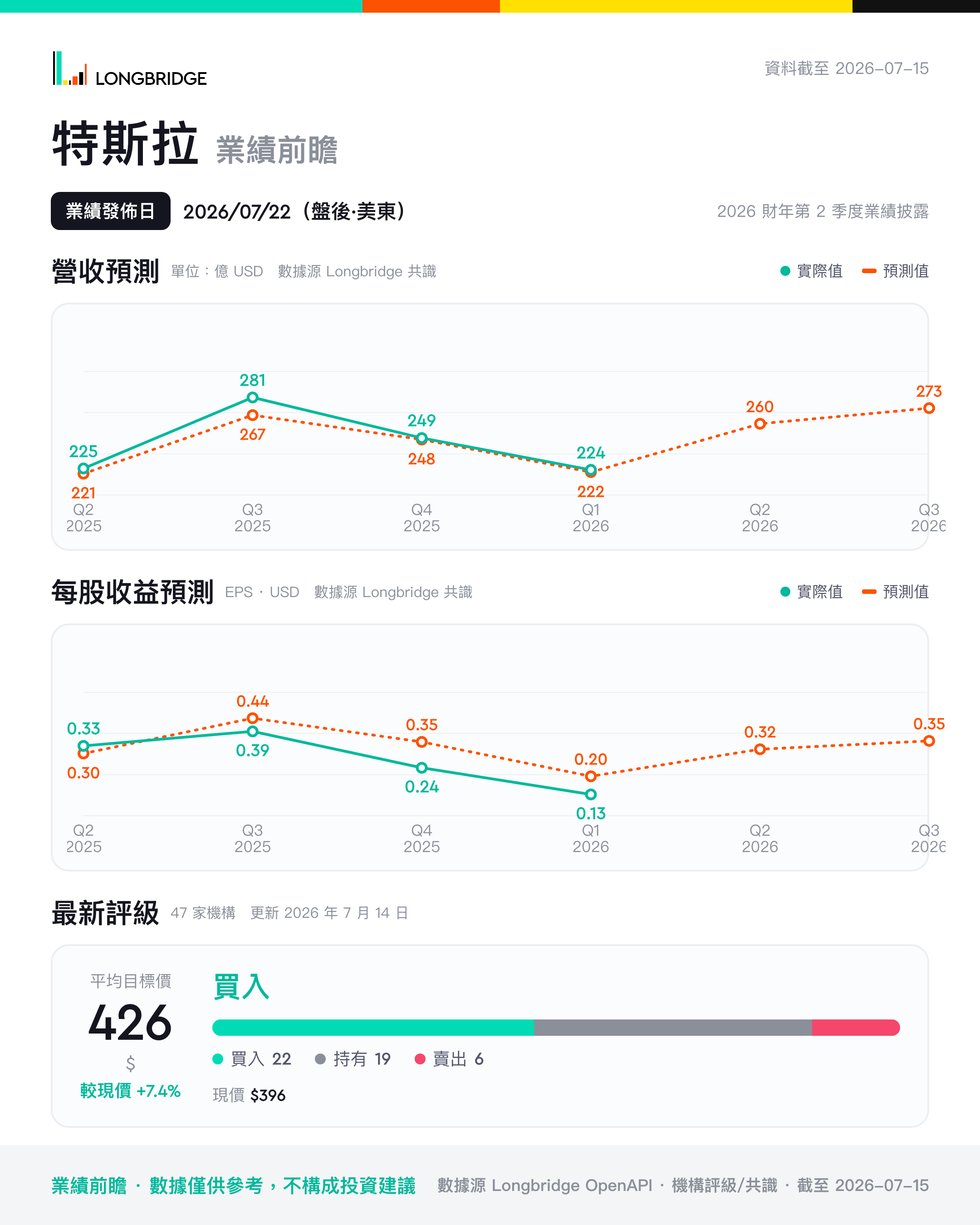Select the 281 actual revenue point for Q3 2025
The height and width of the screenshot is (1225, 980).
[x=252, y=397]
